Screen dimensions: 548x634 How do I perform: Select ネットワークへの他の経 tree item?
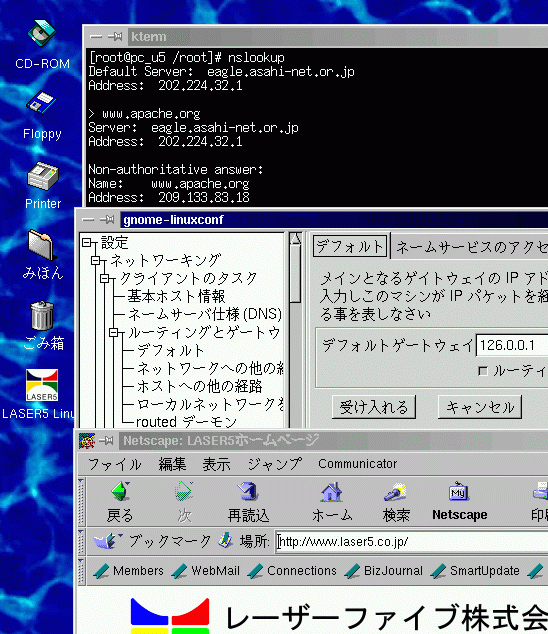[210, 368]
